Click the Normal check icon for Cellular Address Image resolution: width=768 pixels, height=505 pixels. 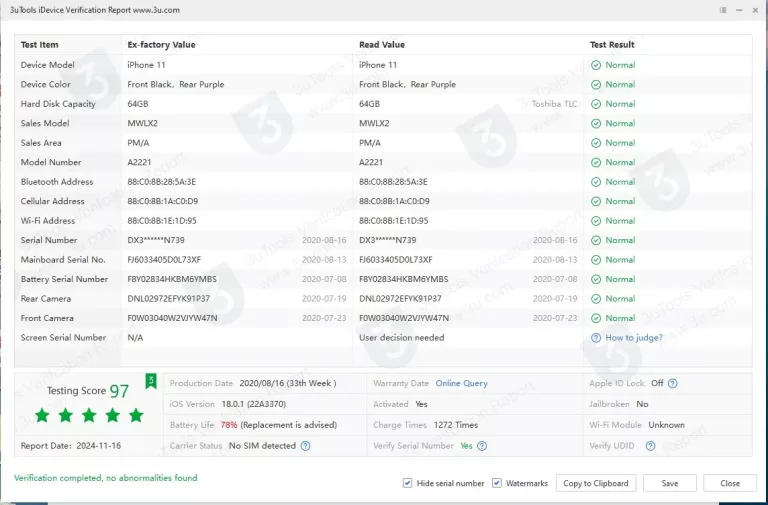pyautogui.click(x=596, y=201)
